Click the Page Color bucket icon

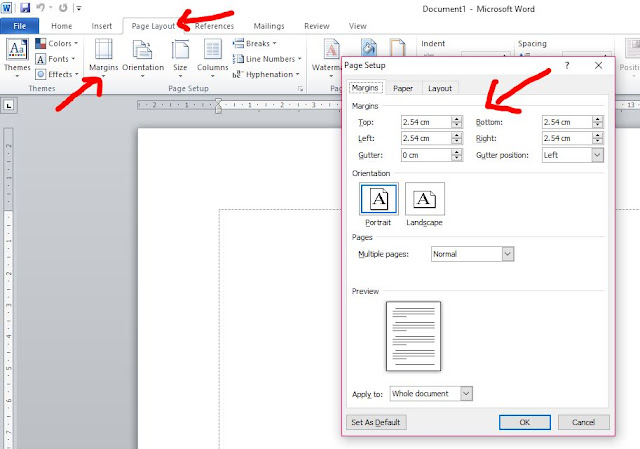[369, 48]
